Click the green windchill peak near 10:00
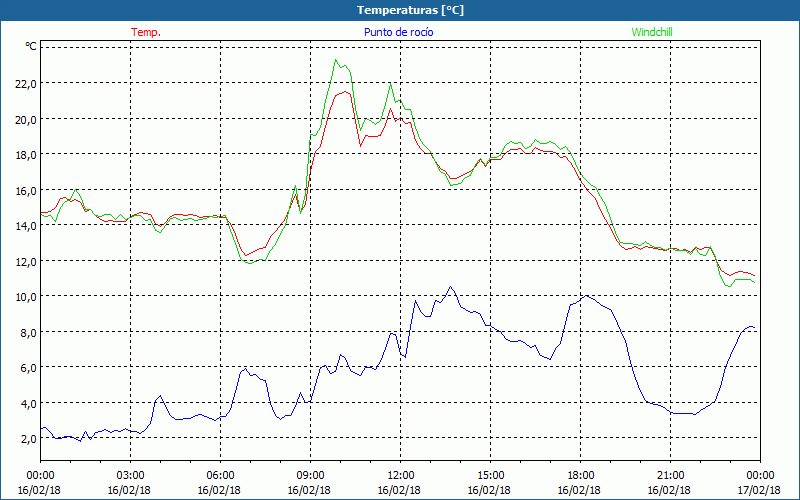The width and height of the screenshot is (800, 500). (336, 60)
